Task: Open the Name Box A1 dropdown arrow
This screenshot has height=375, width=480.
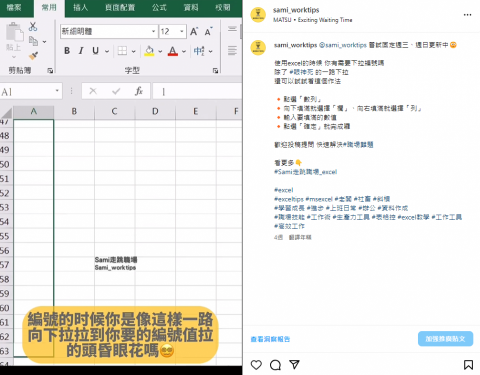Action: pos(57,91)
